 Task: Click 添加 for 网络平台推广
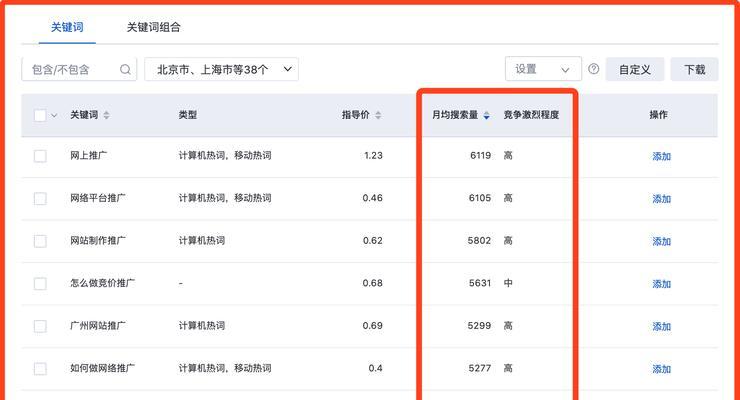coord(661,199)
